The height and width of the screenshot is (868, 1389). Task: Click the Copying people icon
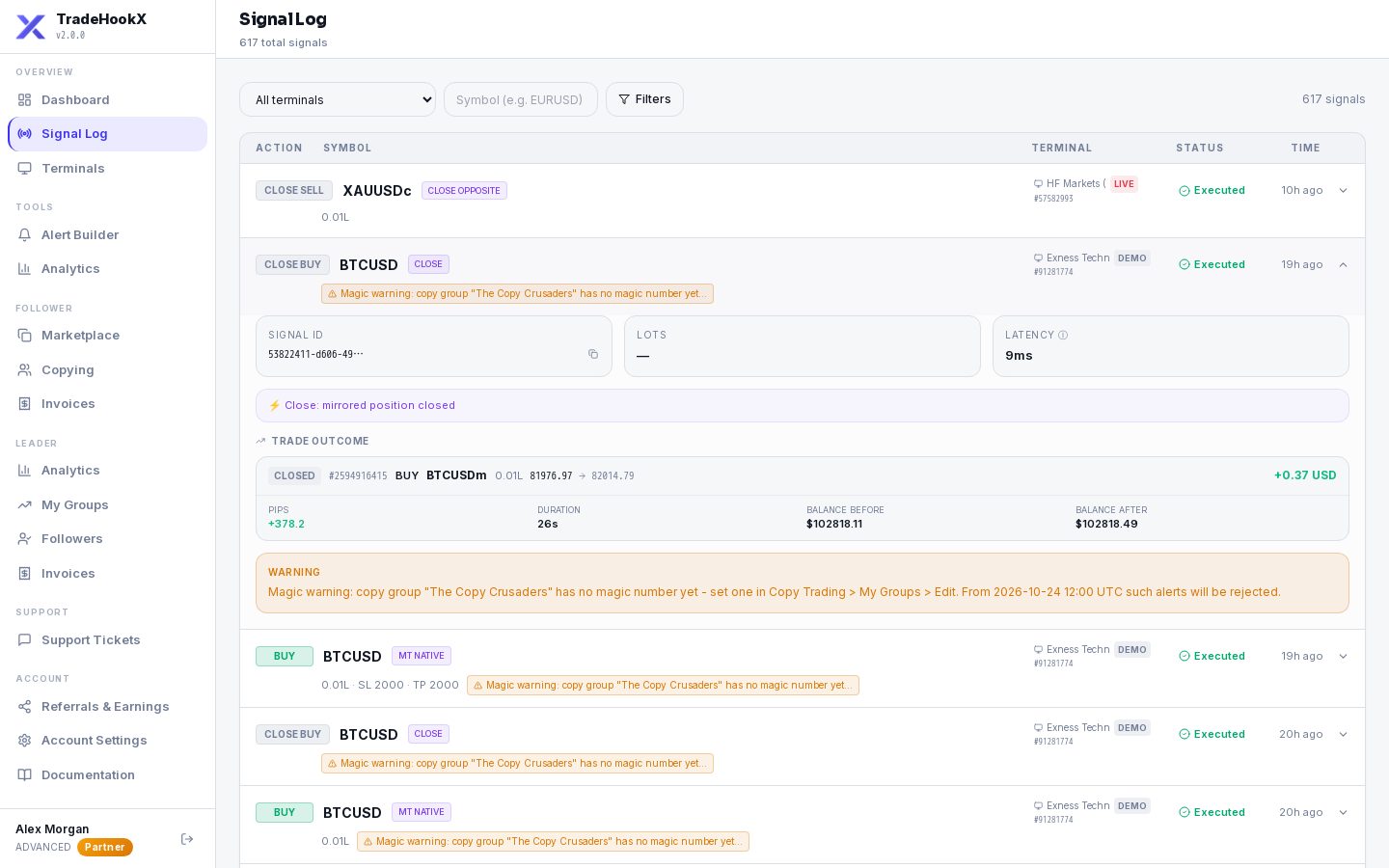tap(25, 369)
